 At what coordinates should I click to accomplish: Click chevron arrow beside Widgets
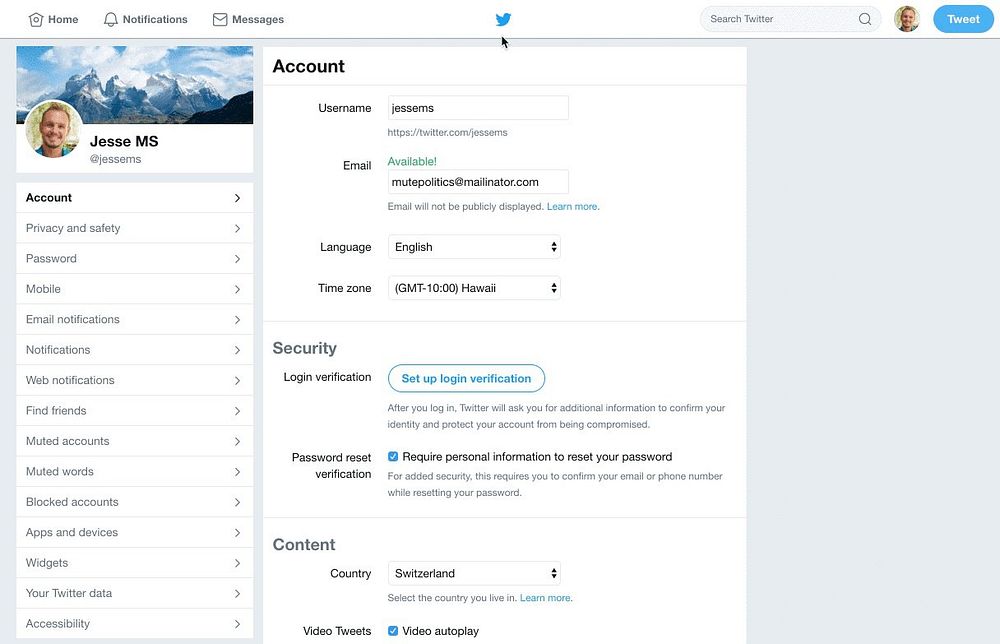coord(237,563)
